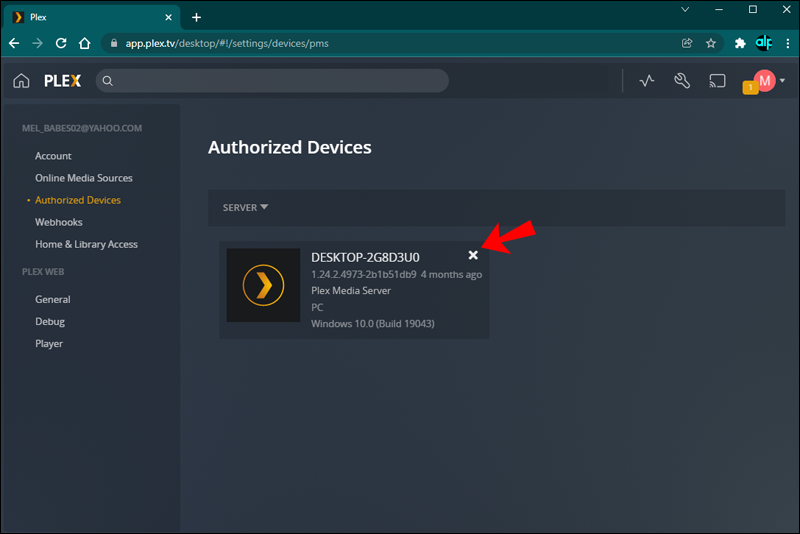The image size is (800, 534).
Task: Remove DESKTOP-2G8D3U0 device with X
Action: tap(473, 256)
